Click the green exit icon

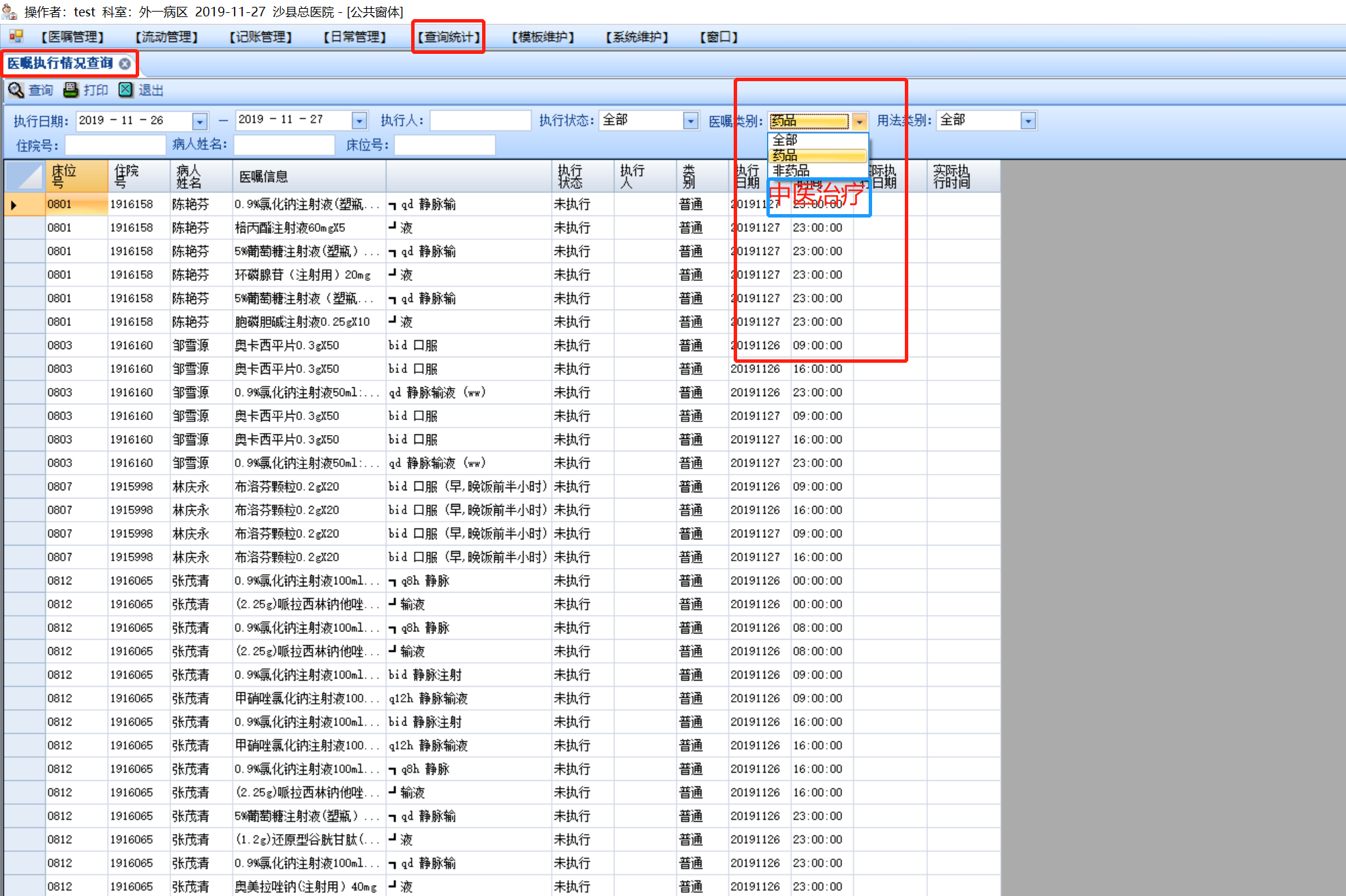click(125, 90)
